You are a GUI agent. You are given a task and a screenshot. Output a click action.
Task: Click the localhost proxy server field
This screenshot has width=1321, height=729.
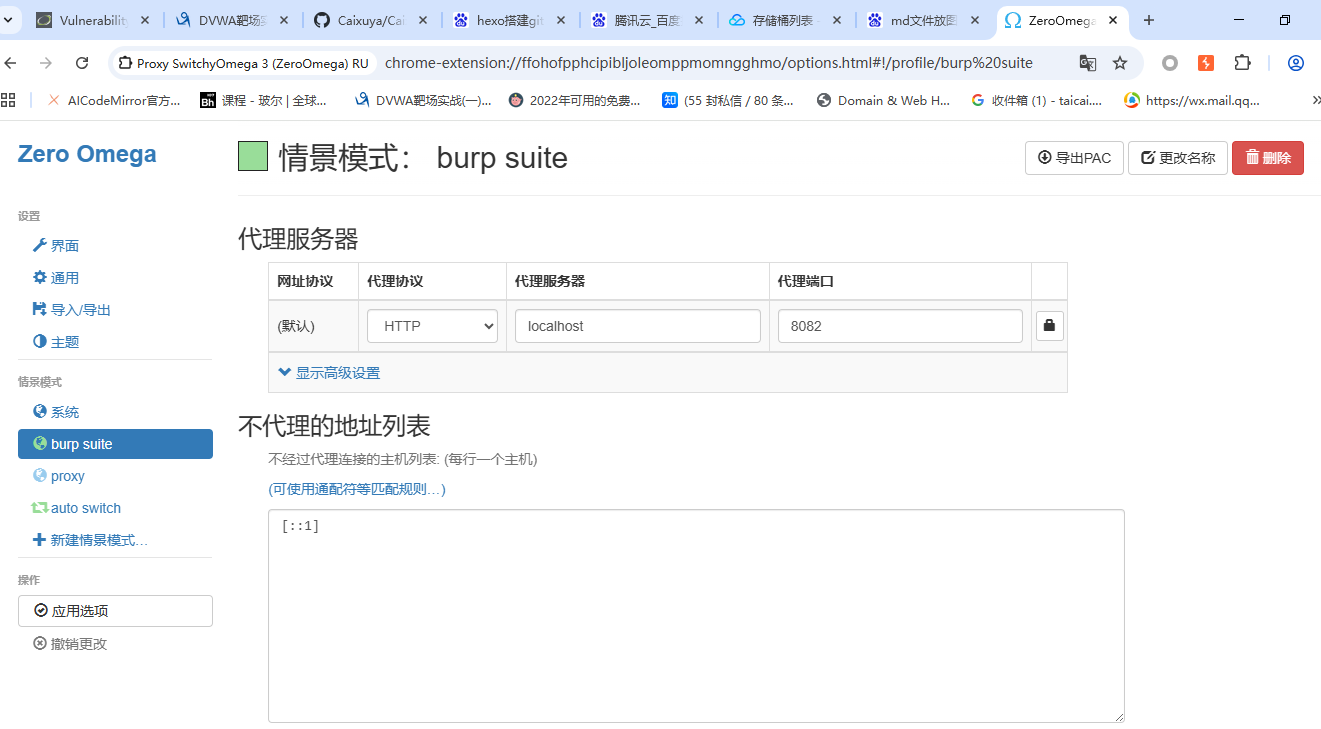[638, 326]
